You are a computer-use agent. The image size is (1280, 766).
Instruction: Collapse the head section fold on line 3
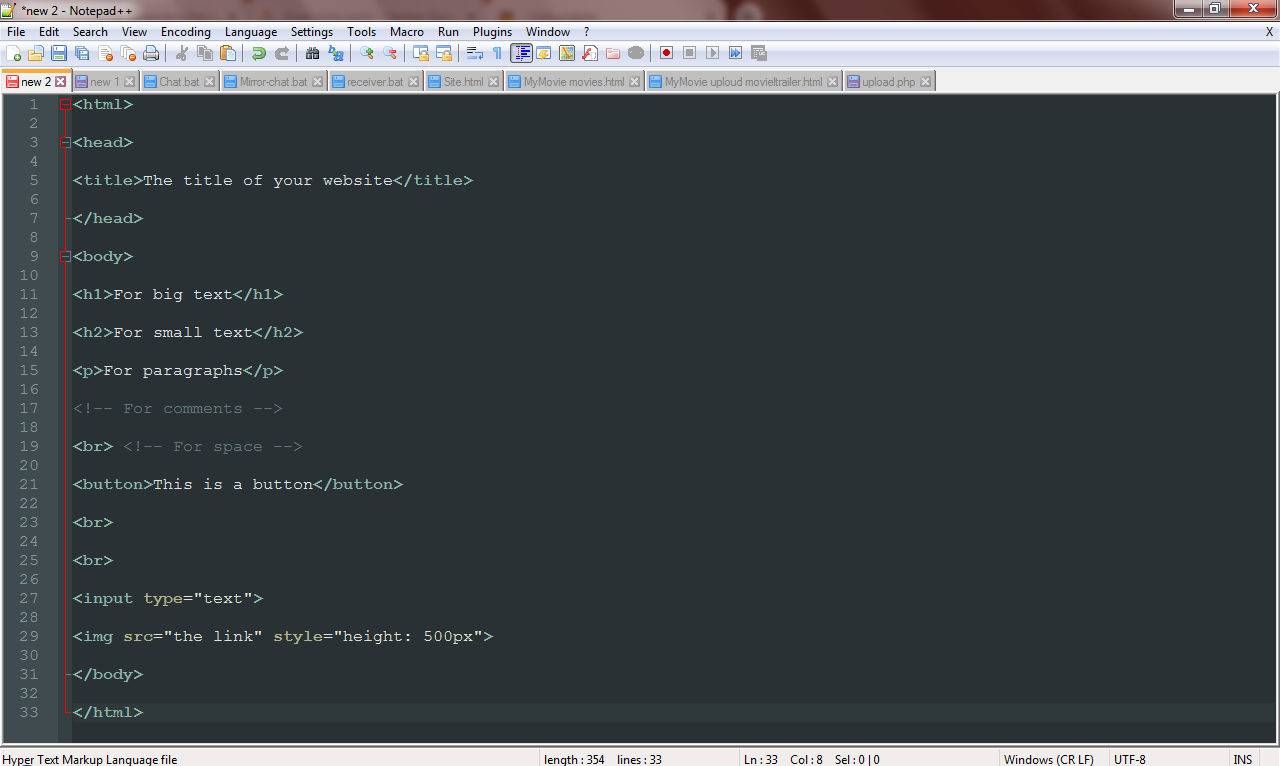pos(65,142)
